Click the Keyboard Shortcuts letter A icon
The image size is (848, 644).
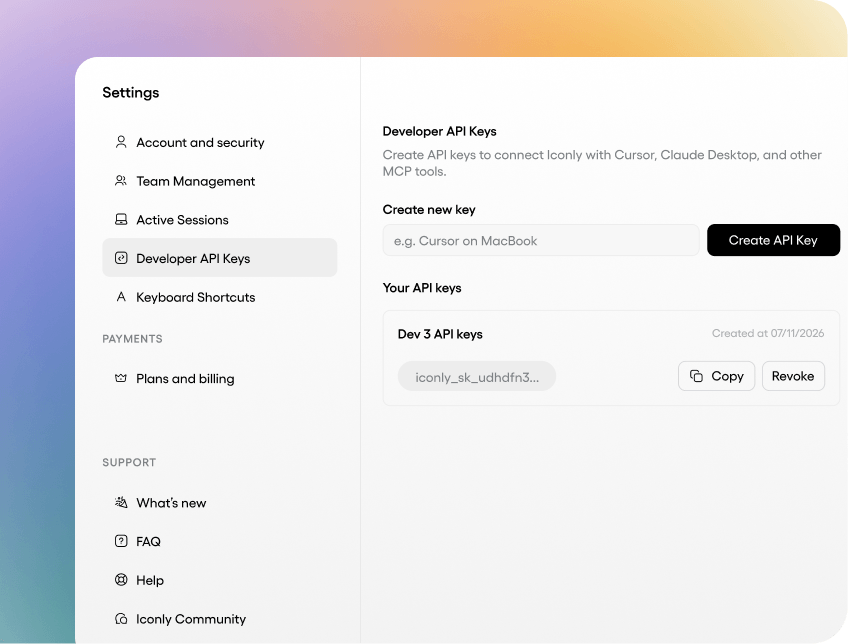click(x=121, y=297)
